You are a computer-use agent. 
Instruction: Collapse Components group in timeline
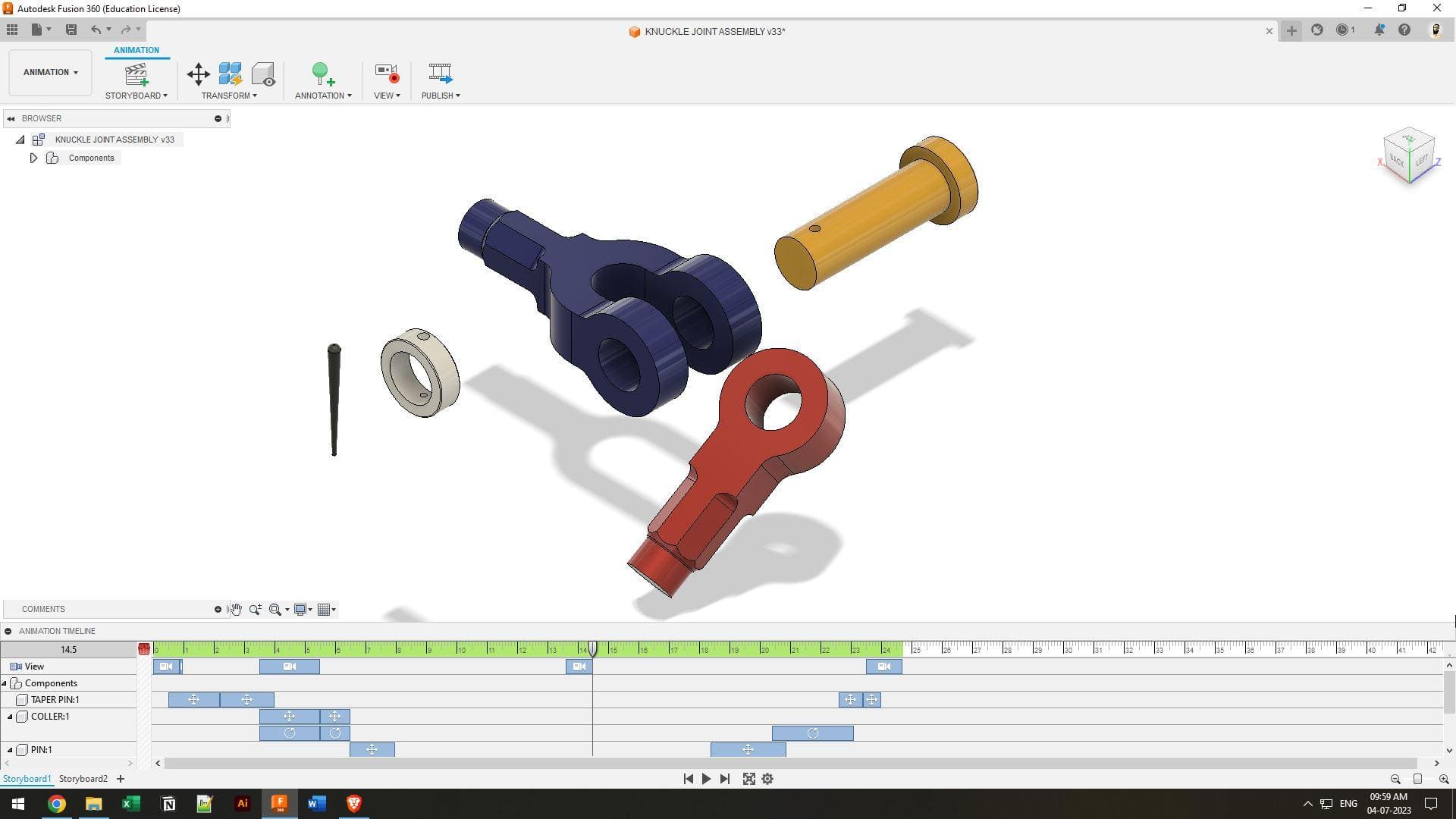click(x=5, y=683)
